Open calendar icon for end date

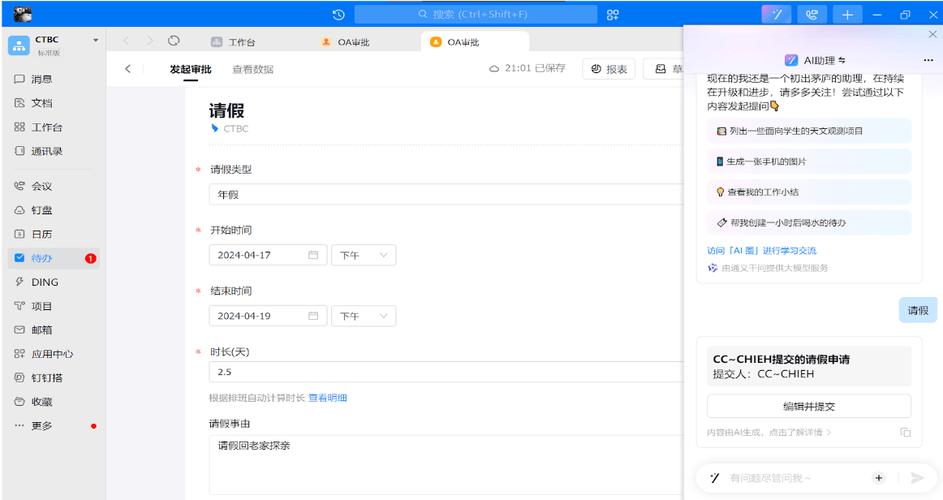tap(313, 316)
